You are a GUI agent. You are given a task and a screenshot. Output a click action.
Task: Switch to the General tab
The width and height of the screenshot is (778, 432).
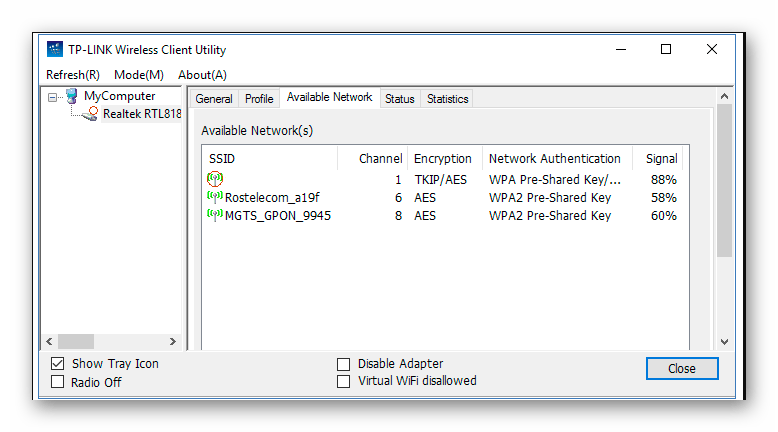click(214, 99)
